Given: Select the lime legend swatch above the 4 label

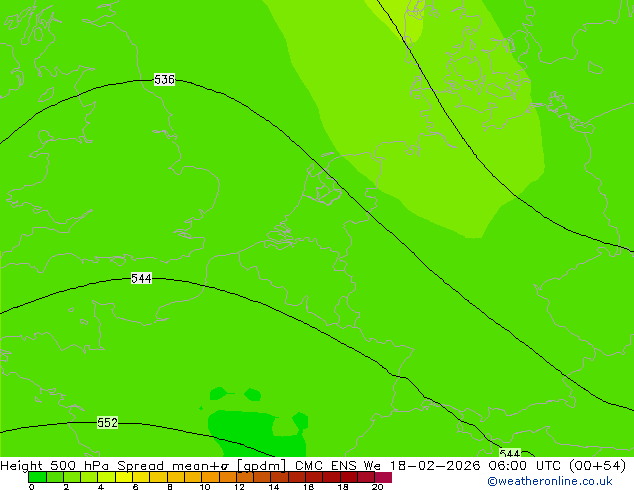Looking at the screenshot, I should click(x=107, y=477).
